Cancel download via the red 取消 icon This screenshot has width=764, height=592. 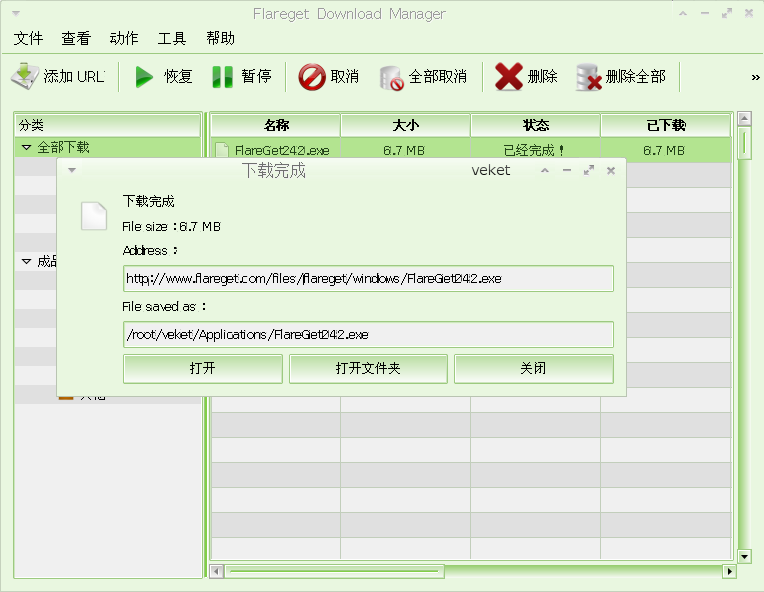click(312, 77)
